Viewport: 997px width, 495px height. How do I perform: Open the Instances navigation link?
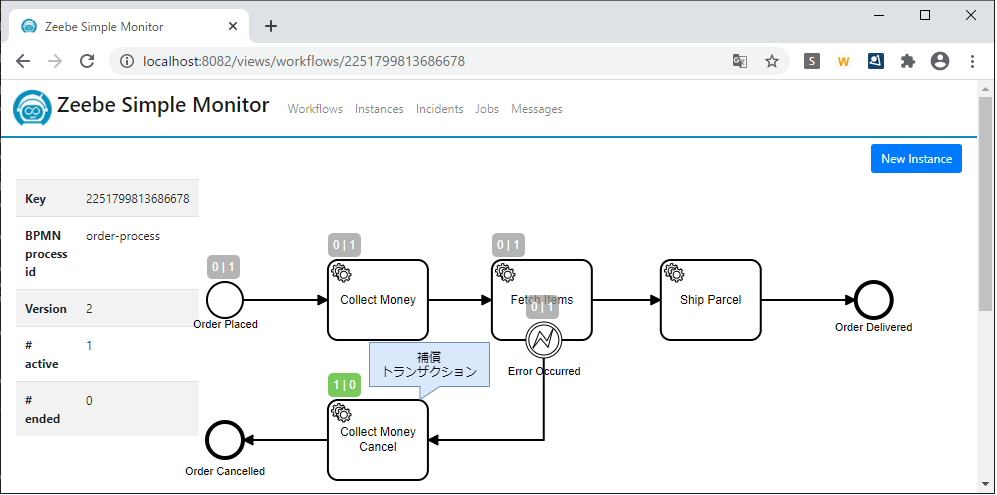click(x=379, y=109)
